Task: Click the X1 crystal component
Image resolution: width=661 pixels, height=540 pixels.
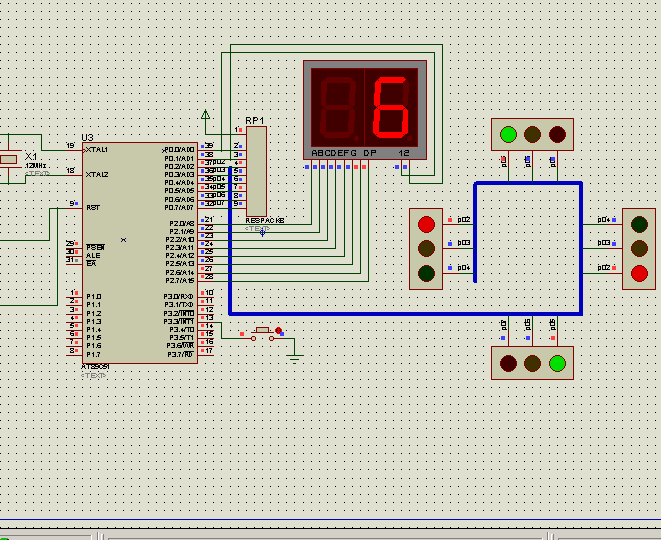Action: point(8,159)
